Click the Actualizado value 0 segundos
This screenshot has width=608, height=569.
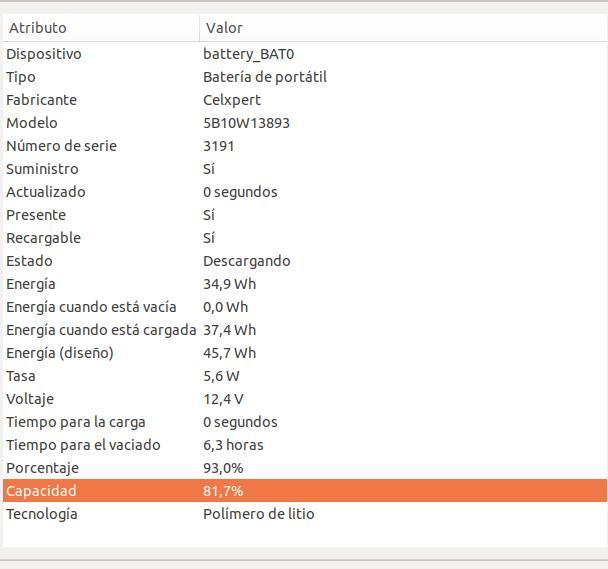tap(240, 192)
